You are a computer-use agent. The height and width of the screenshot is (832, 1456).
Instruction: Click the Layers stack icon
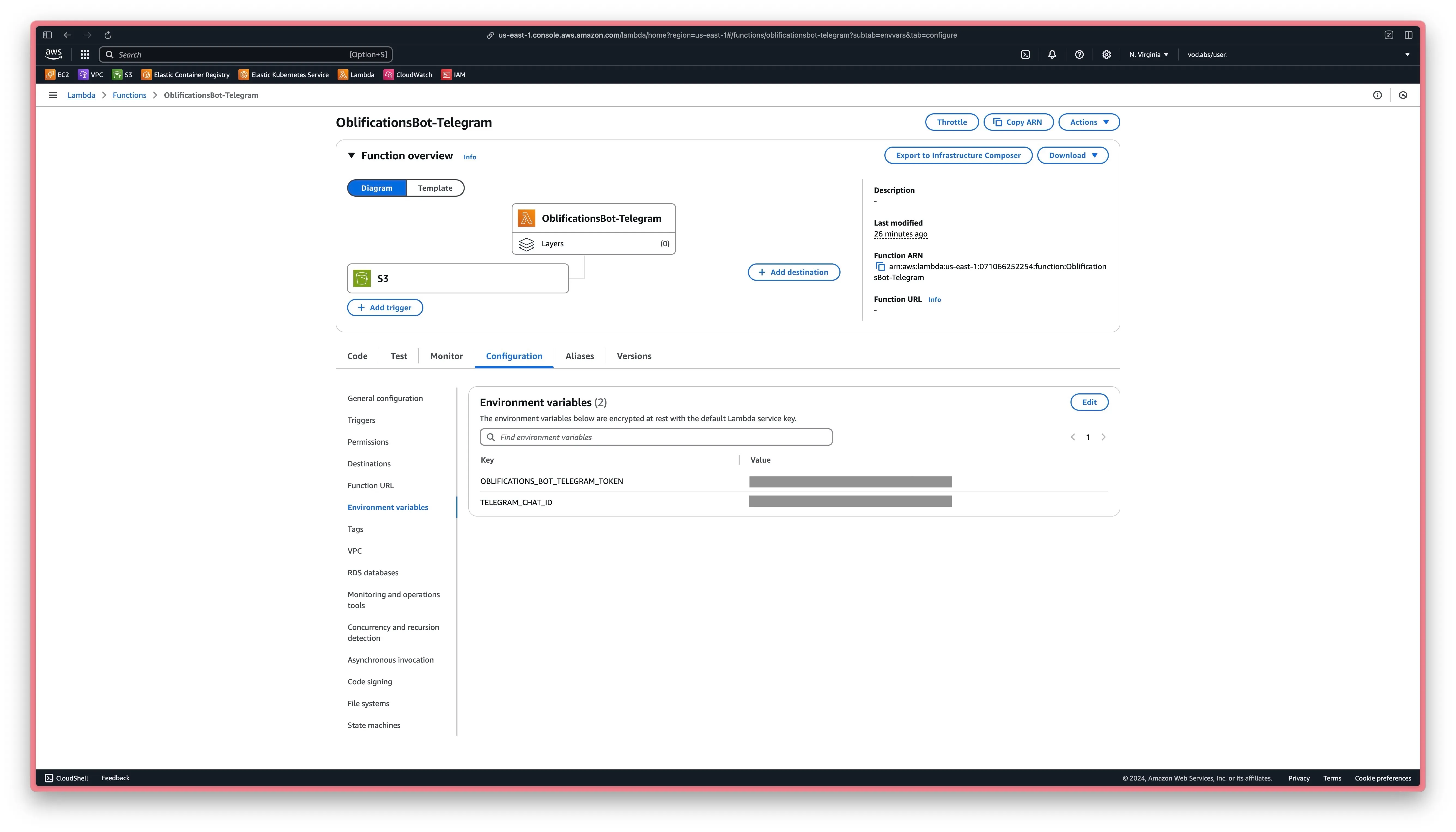pos(526,244)
